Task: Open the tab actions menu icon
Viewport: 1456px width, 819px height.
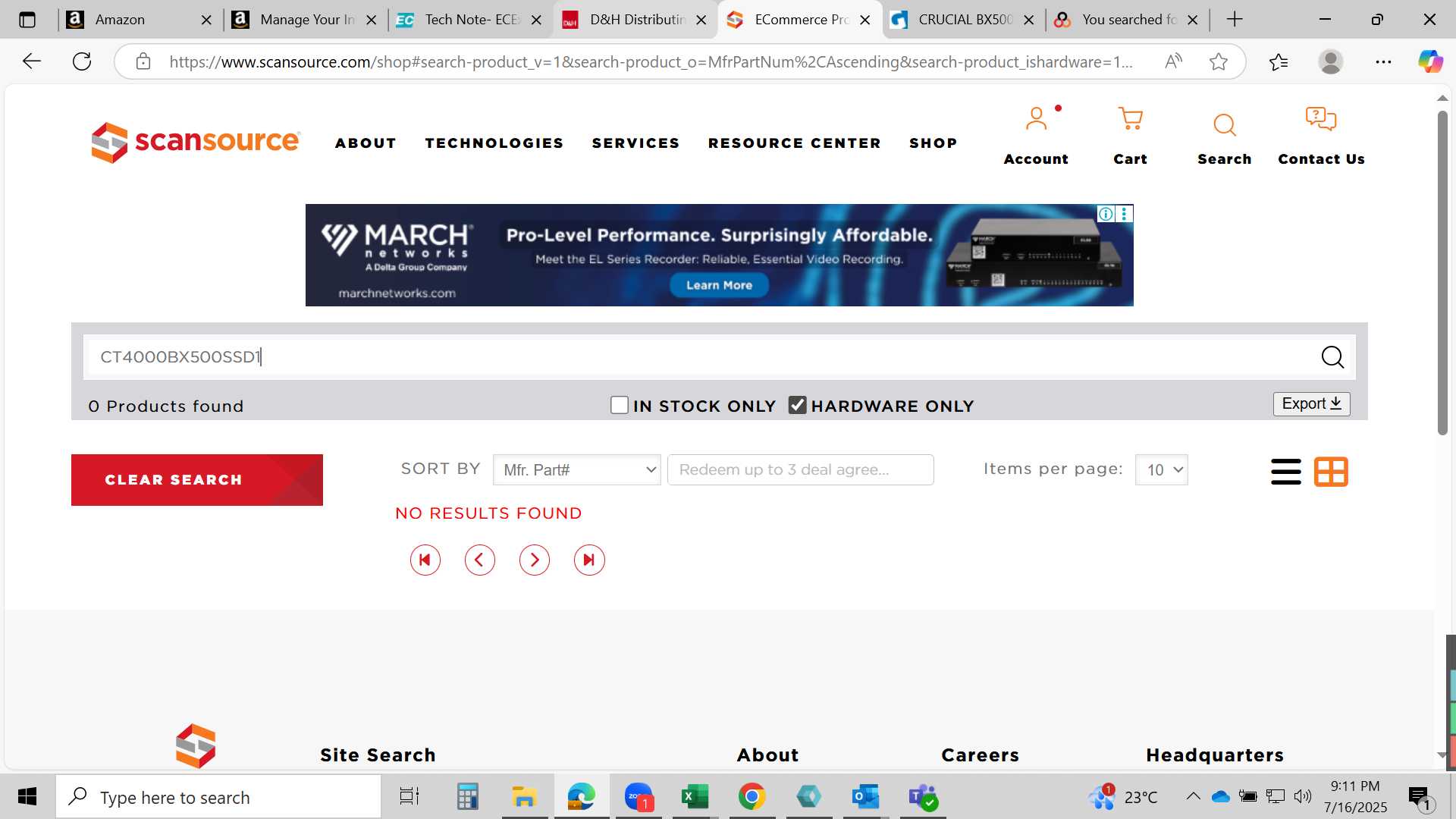Action: coord(27,20)
